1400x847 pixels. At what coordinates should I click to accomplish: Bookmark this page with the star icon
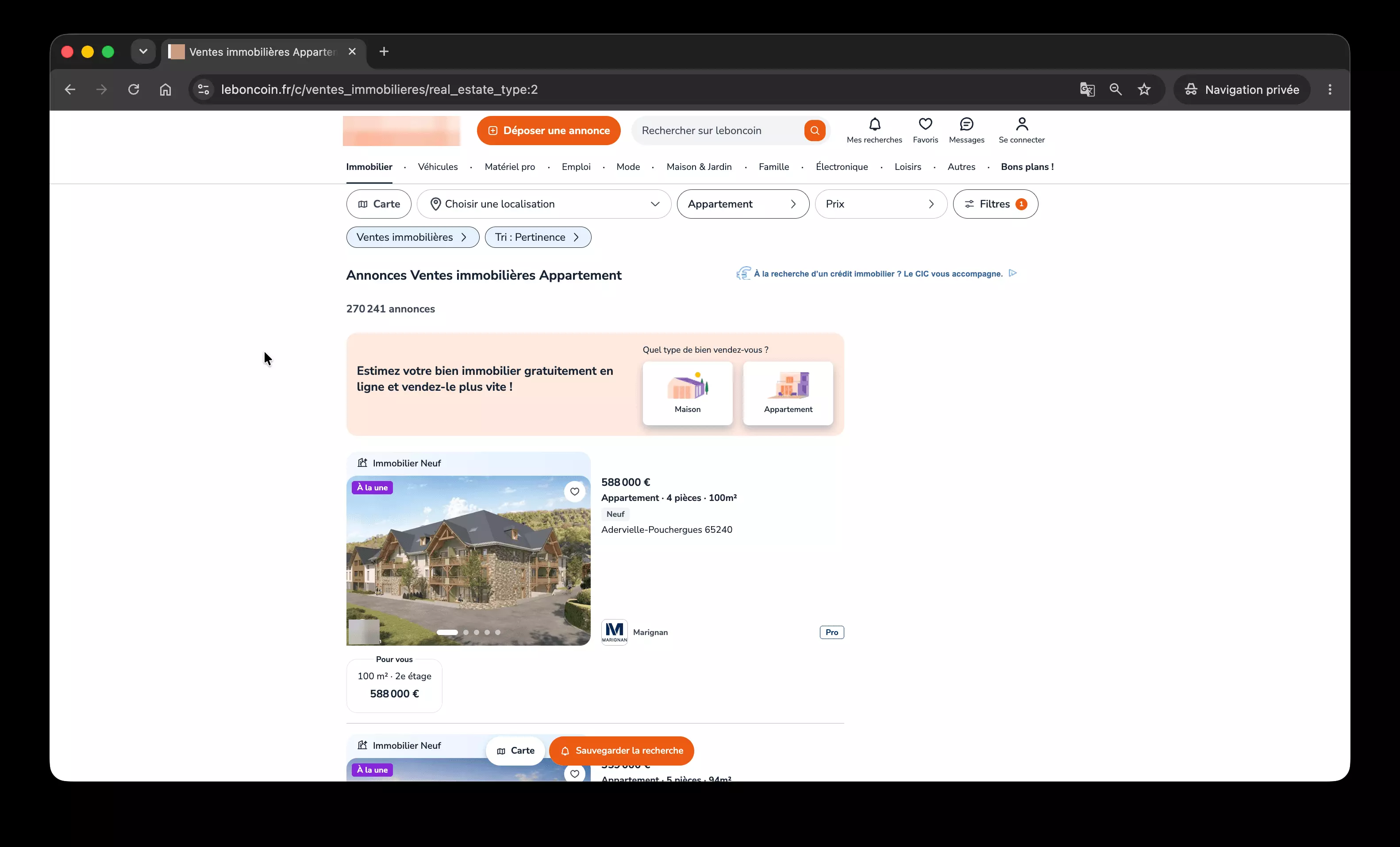(x=1144, y=89)
